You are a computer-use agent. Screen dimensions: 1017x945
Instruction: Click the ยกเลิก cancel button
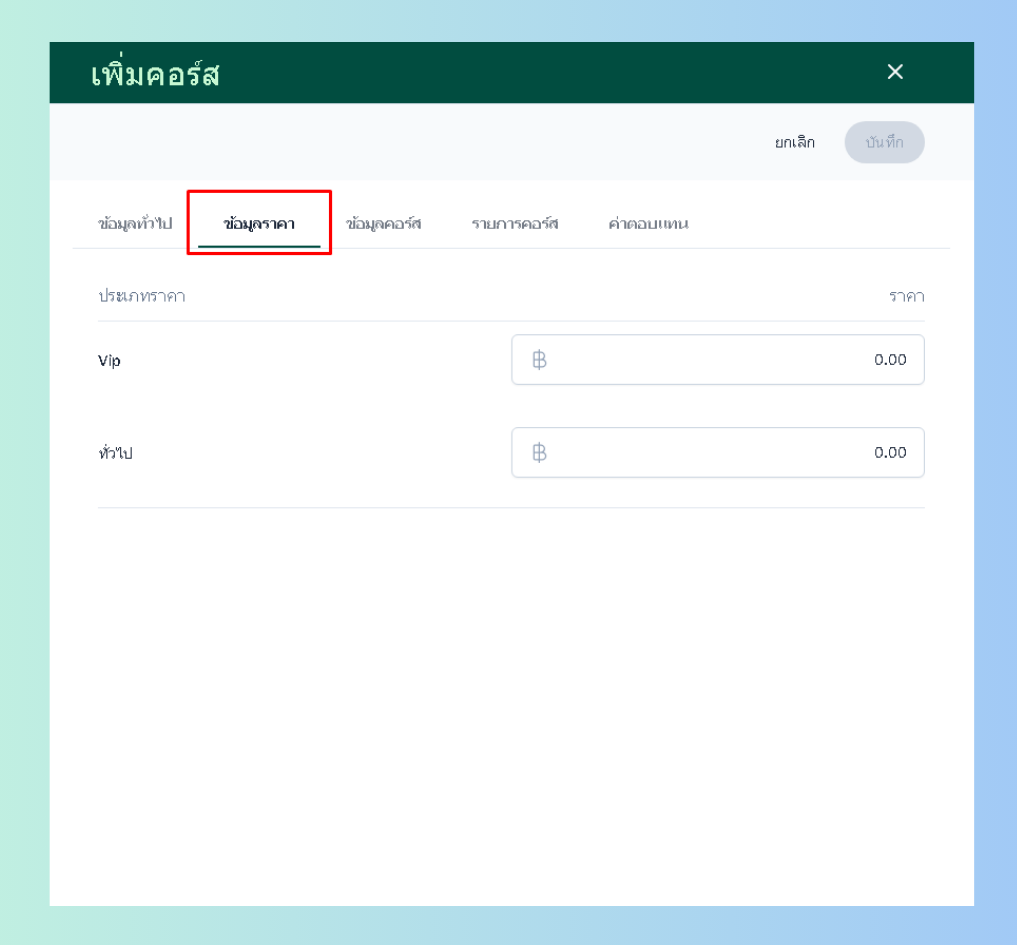click(795, 142)
